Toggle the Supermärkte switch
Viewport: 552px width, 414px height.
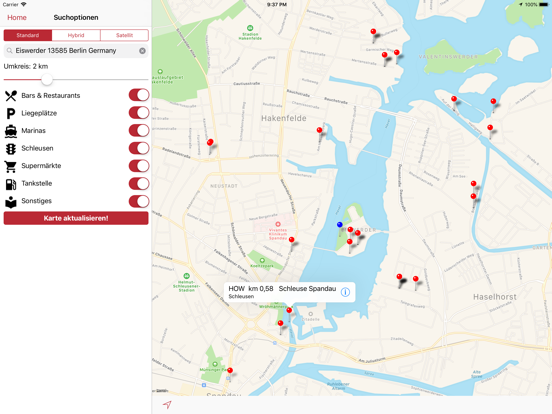pyautogui.click(x=139, y=166)
